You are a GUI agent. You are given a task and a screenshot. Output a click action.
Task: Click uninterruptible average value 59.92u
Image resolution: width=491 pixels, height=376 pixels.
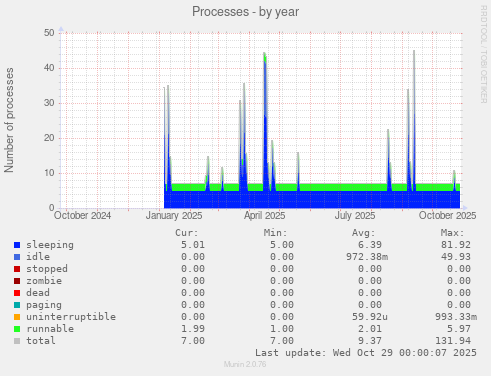[370, 317]
